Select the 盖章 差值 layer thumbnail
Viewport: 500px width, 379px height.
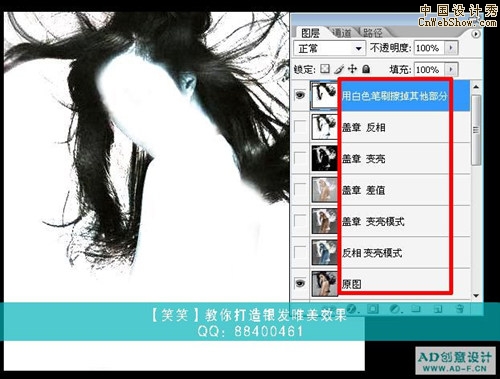324,190
